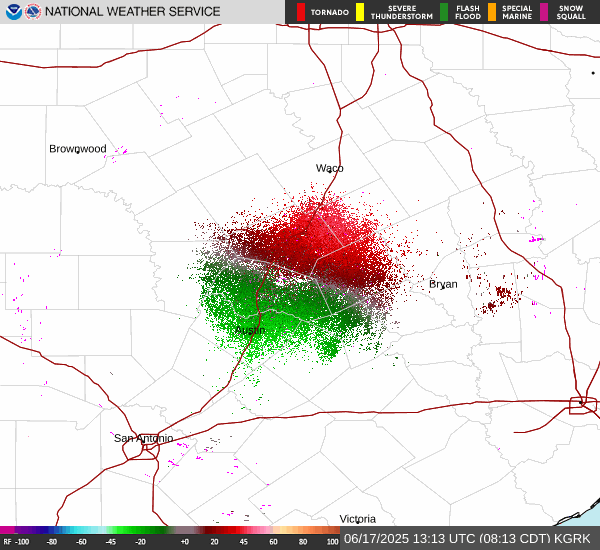Click the 100 value on velocity scale

pos(333,542)
